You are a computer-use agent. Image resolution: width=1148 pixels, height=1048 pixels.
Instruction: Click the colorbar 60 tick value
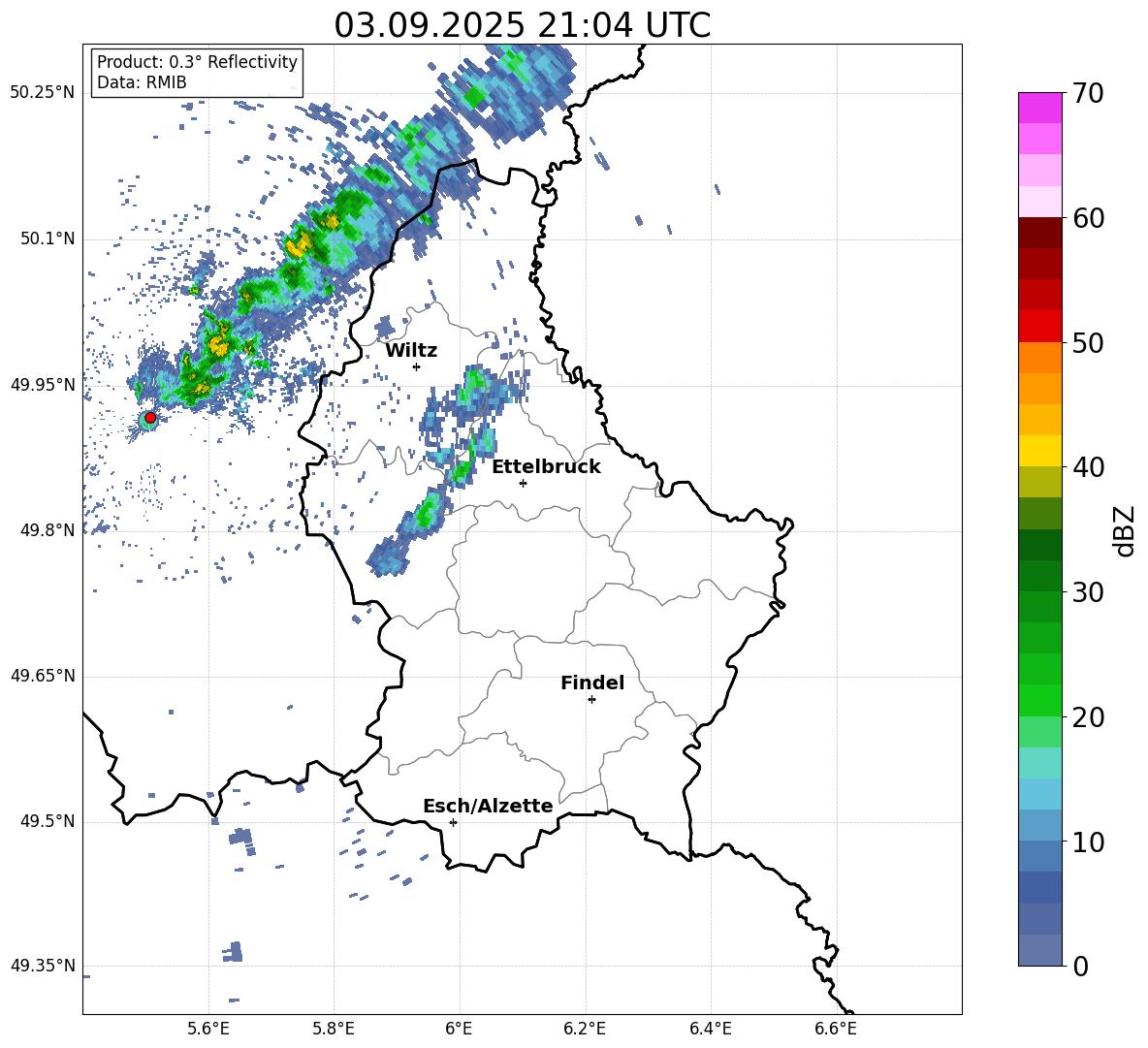pyautogui.click(x=1088, y=218)
